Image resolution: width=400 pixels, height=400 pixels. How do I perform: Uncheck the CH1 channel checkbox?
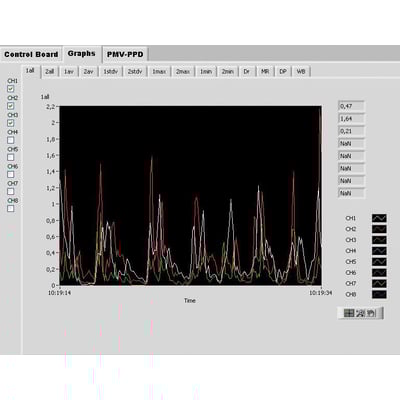pyautogui.click(x=11, y=89)
